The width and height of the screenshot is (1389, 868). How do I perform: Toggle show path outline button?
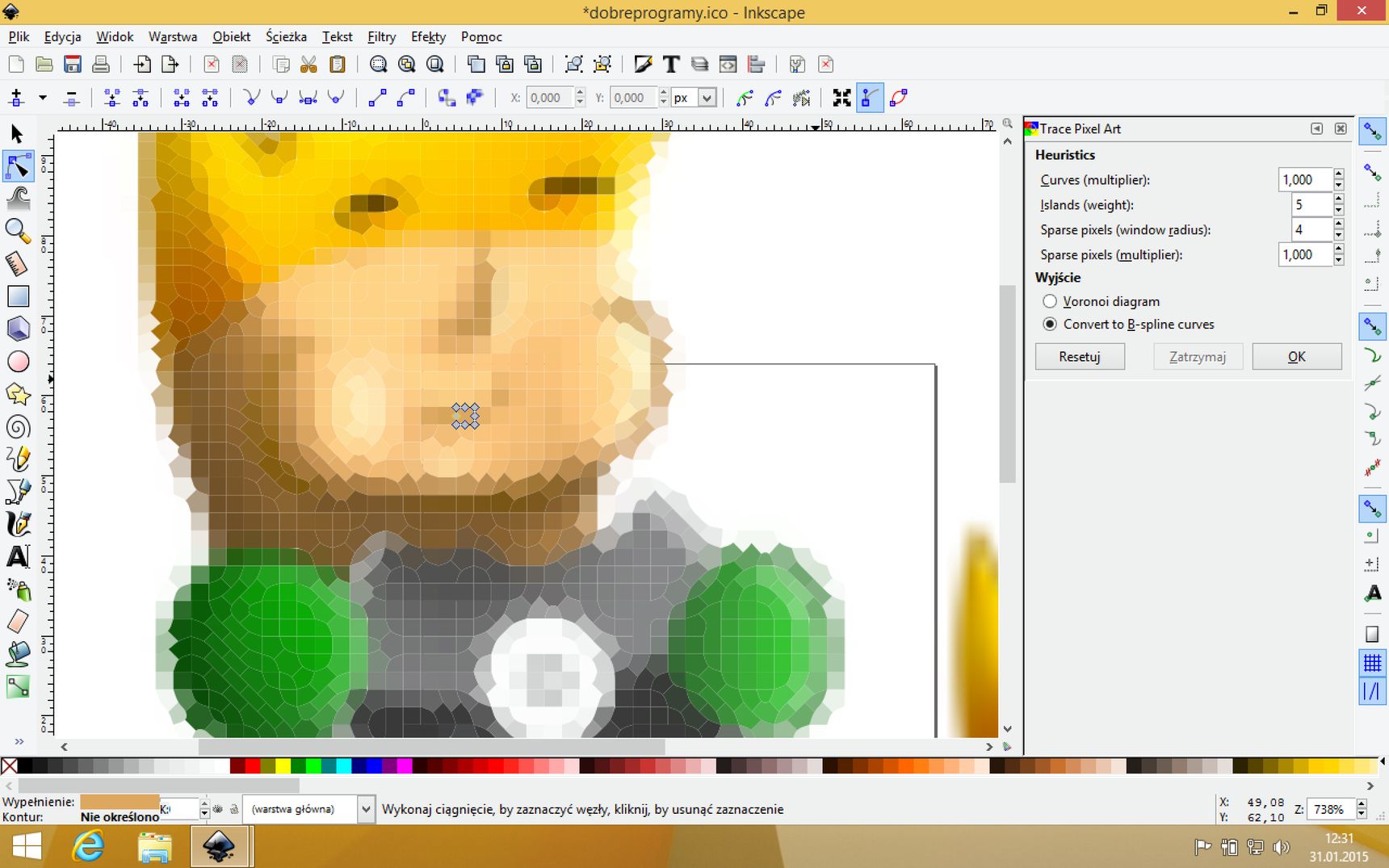(898, 99)
